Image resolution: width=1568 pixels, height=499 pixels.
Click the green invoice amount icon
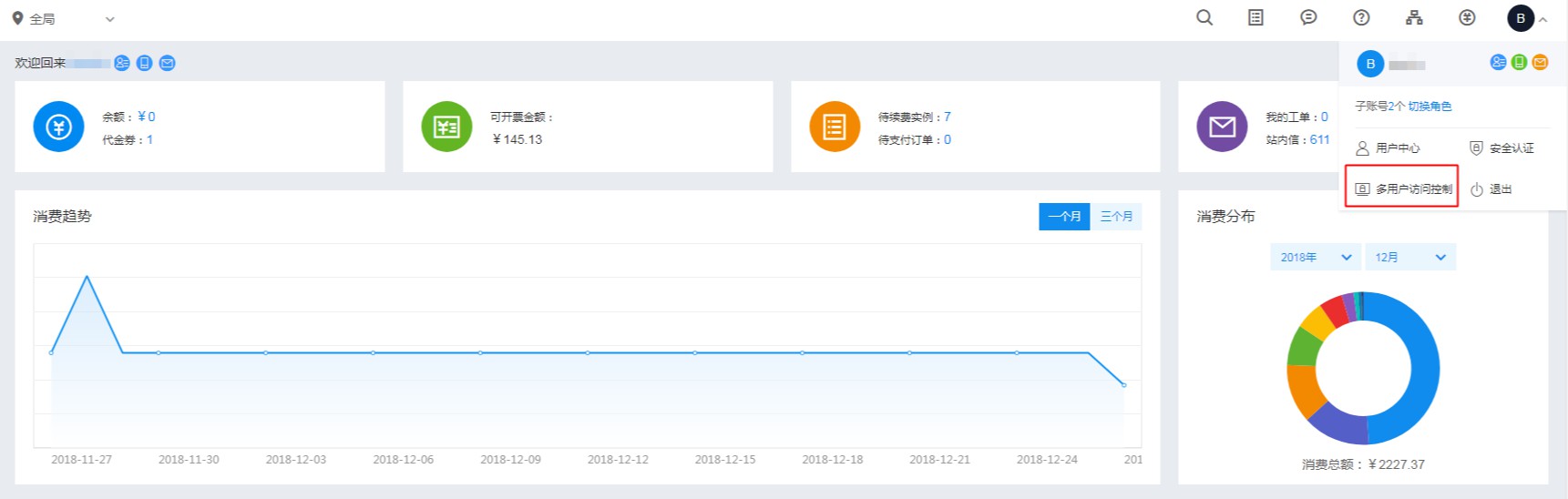click(x=446, y=127)
